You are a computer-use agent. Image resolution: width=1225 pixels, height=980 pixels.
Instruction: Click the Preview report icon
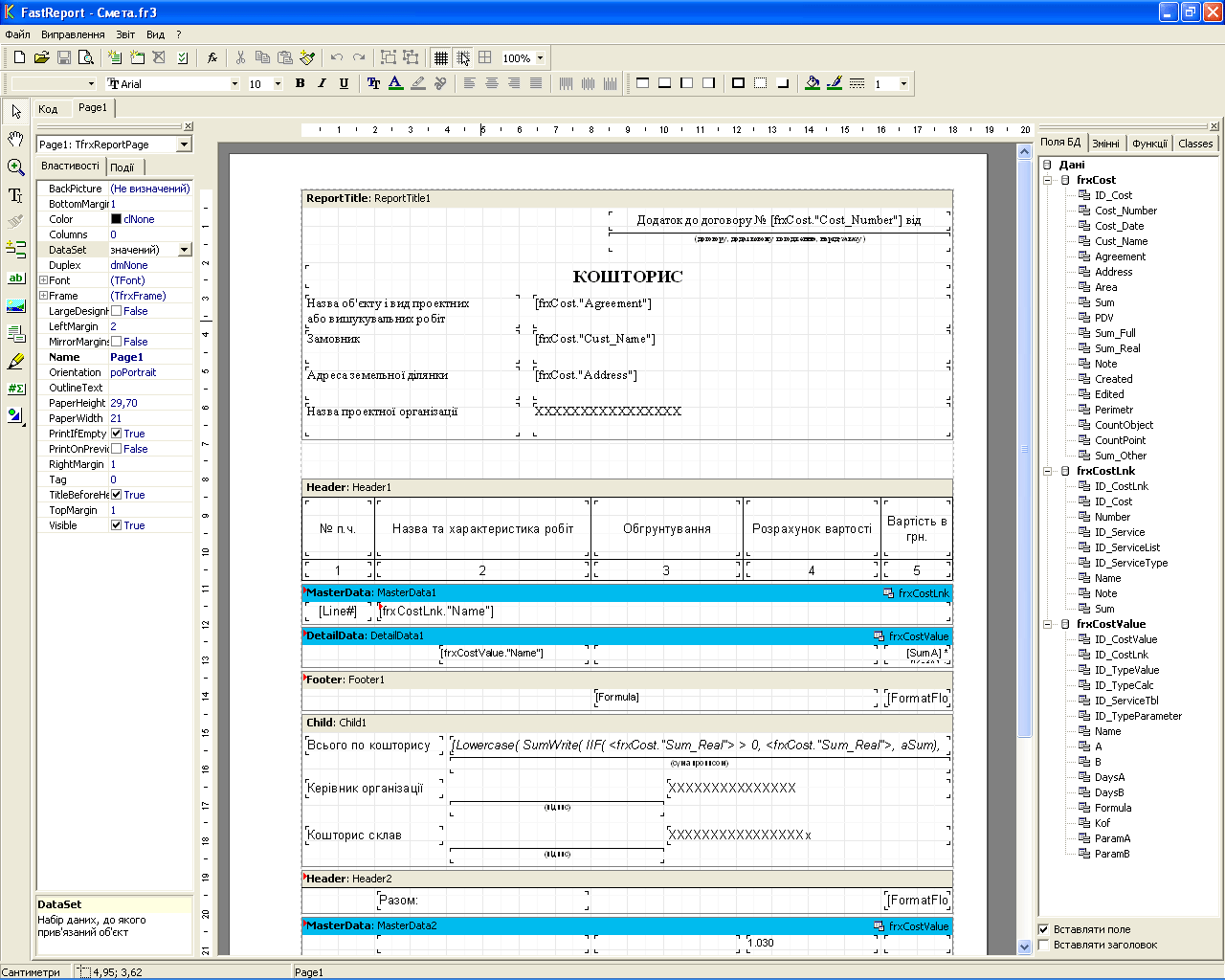[85, 57]
